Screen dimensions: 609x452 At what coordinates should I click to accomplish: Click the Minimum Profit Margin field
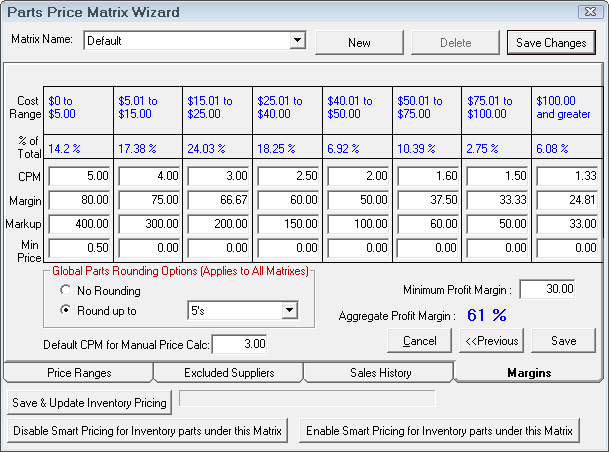click(x=548, y=289)
